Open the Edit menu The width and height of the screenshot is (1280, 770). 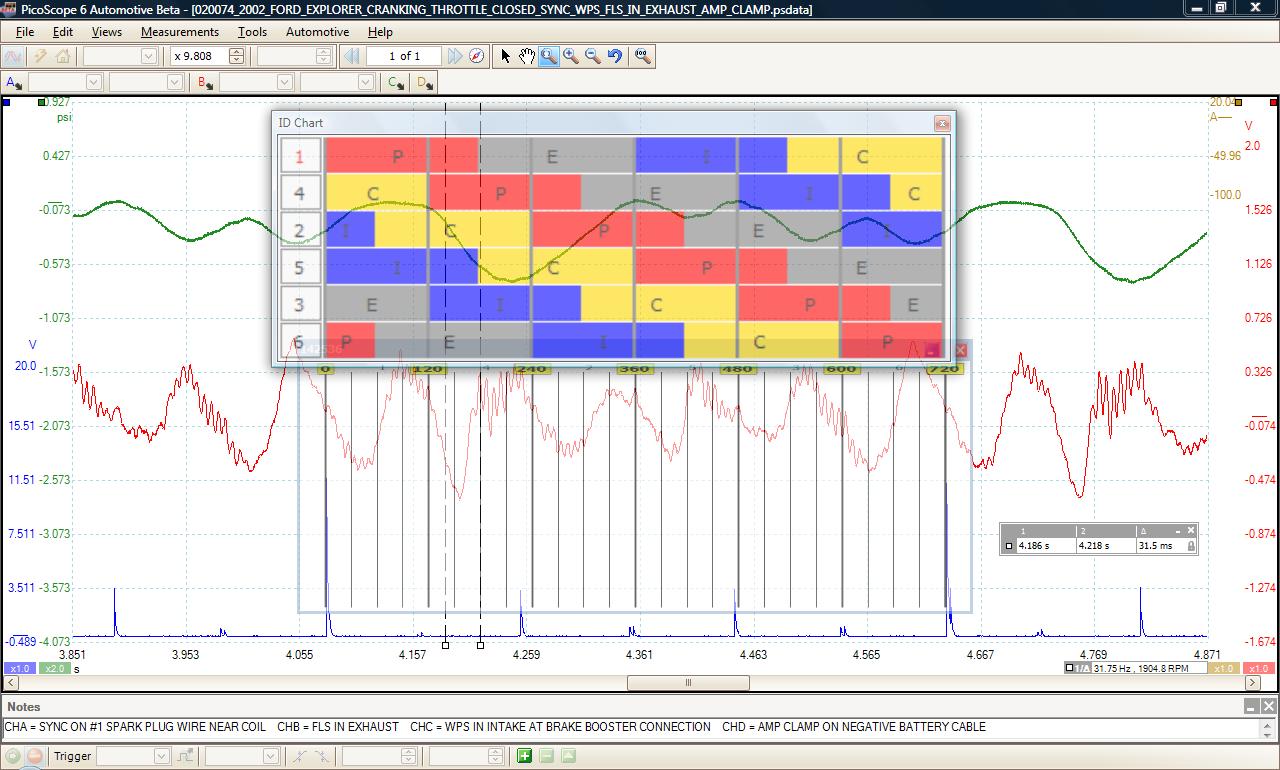click(63, 32)
